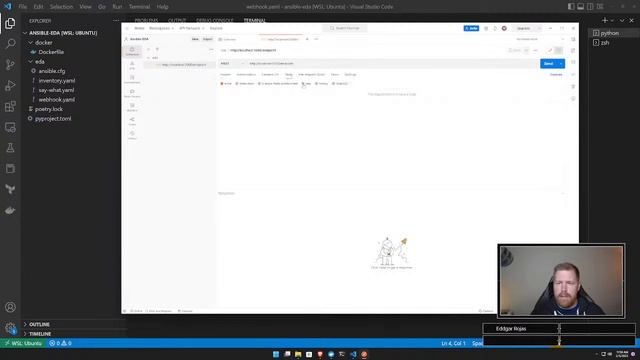
Task: Click the VS Code icon on the taskbar
Action: point(353,354)
